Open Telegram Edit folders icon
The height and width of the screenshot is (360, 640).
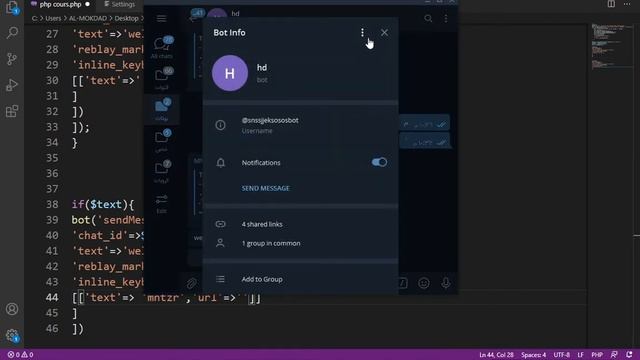[162, 204]
